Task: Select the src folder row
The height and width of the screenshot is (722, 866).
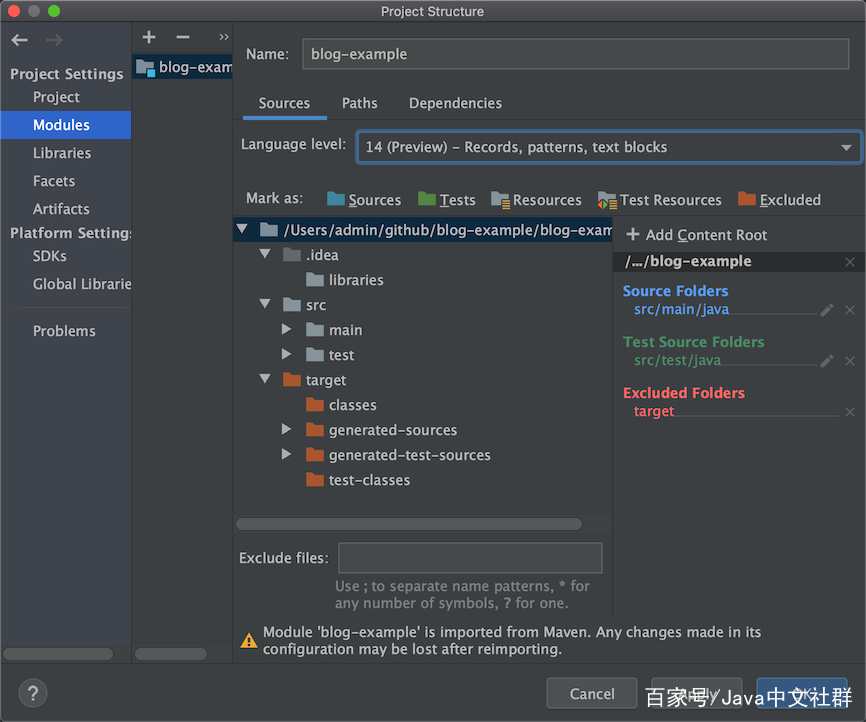Action: pyautogui.click(x=304, y=305)
